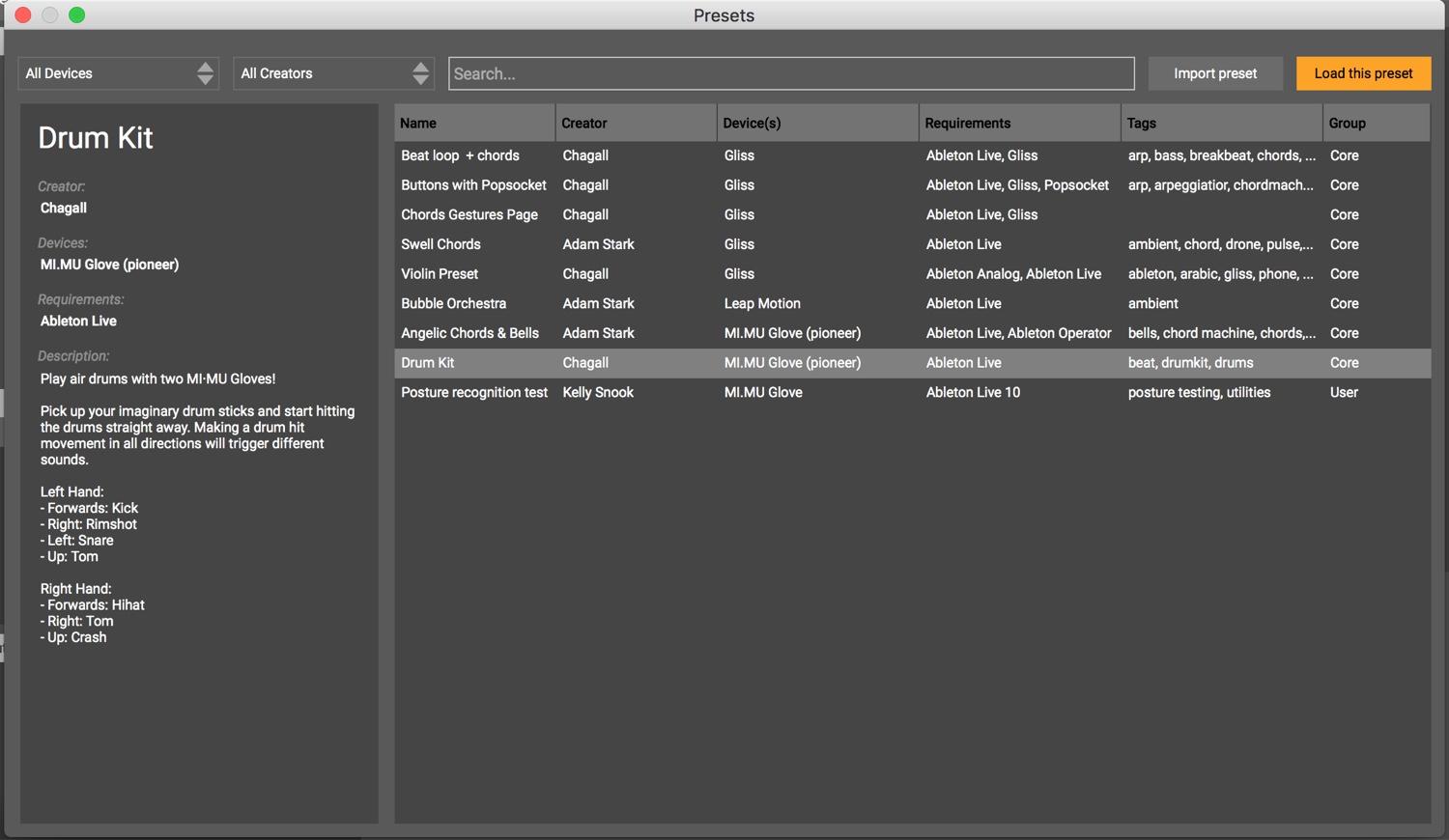The height and width of the screenshot is (840, 1449).
Task: Click Adam Stark in Swell Chords row
Action: (598, 244)
